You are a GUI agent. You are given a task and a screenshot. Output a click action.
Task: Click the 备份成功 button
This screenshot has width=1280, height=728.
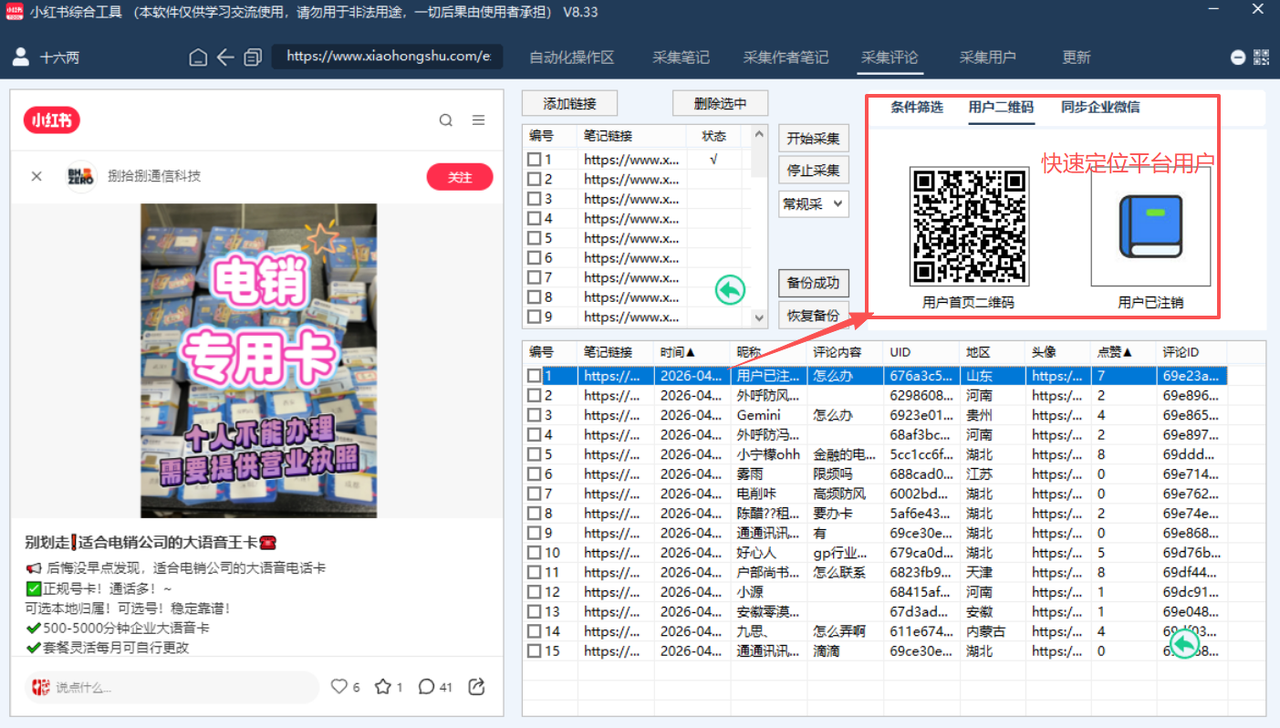coord(813,283)
